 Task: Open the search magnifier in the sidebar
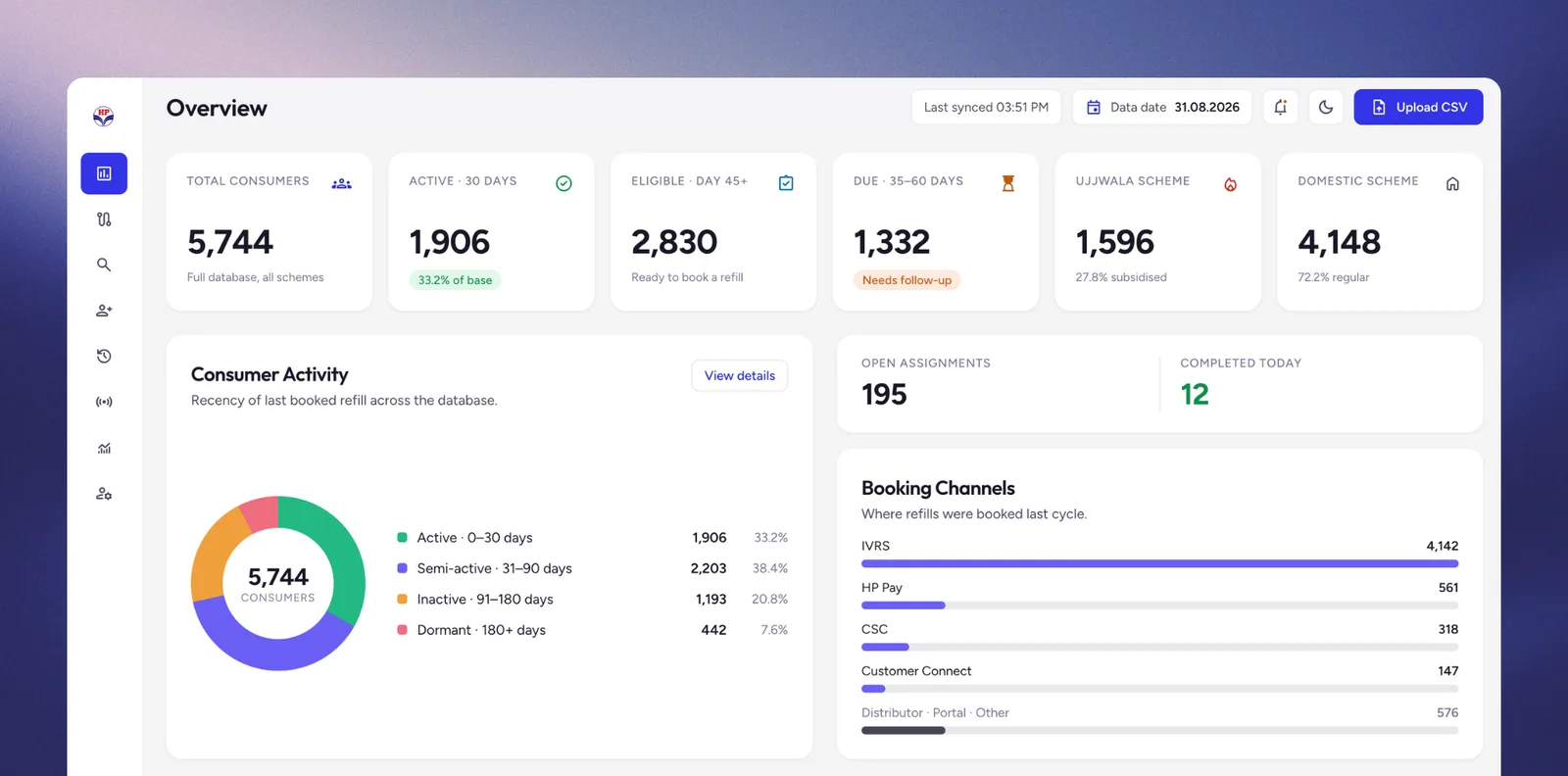pyautogui.click(x=104, y=265)
